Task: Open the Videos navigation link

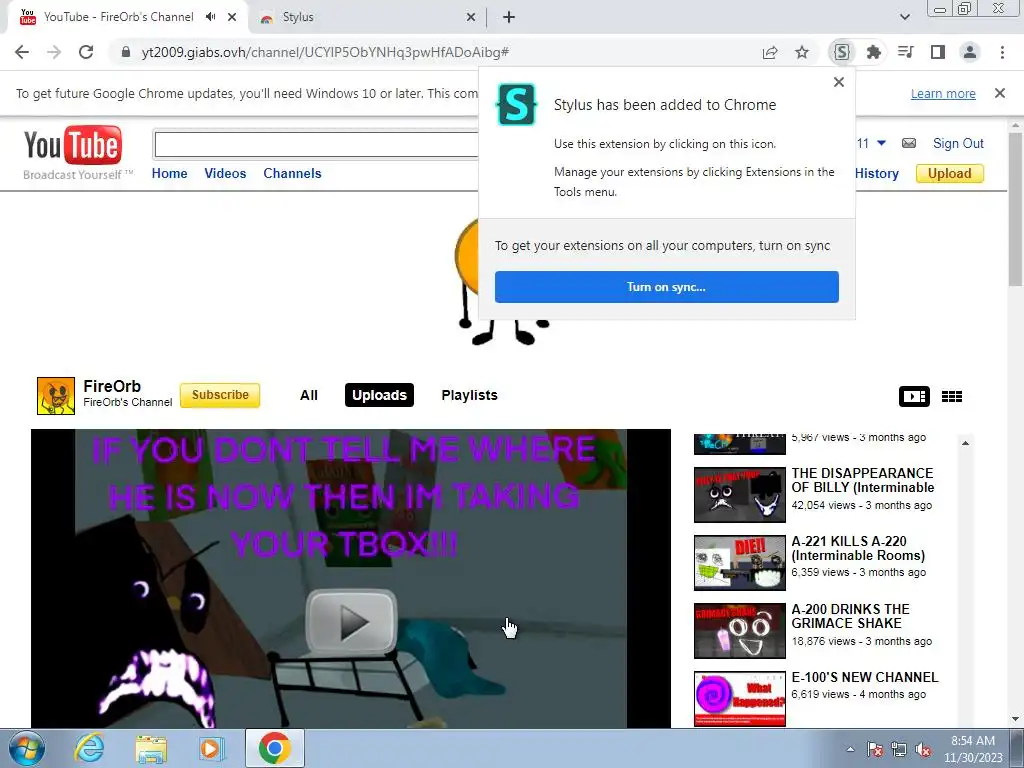Action: point(225,173)
